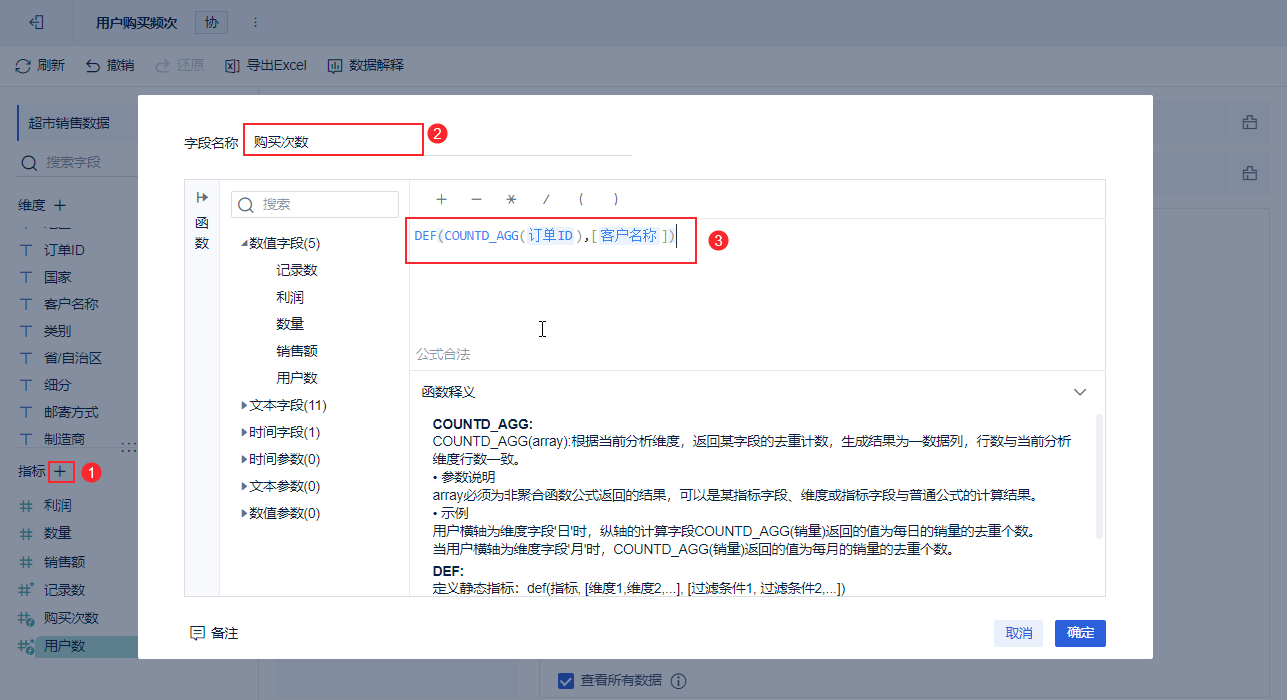Click the text-type icon of 订单ID
Screen dimensions: 1287x700
26,250
